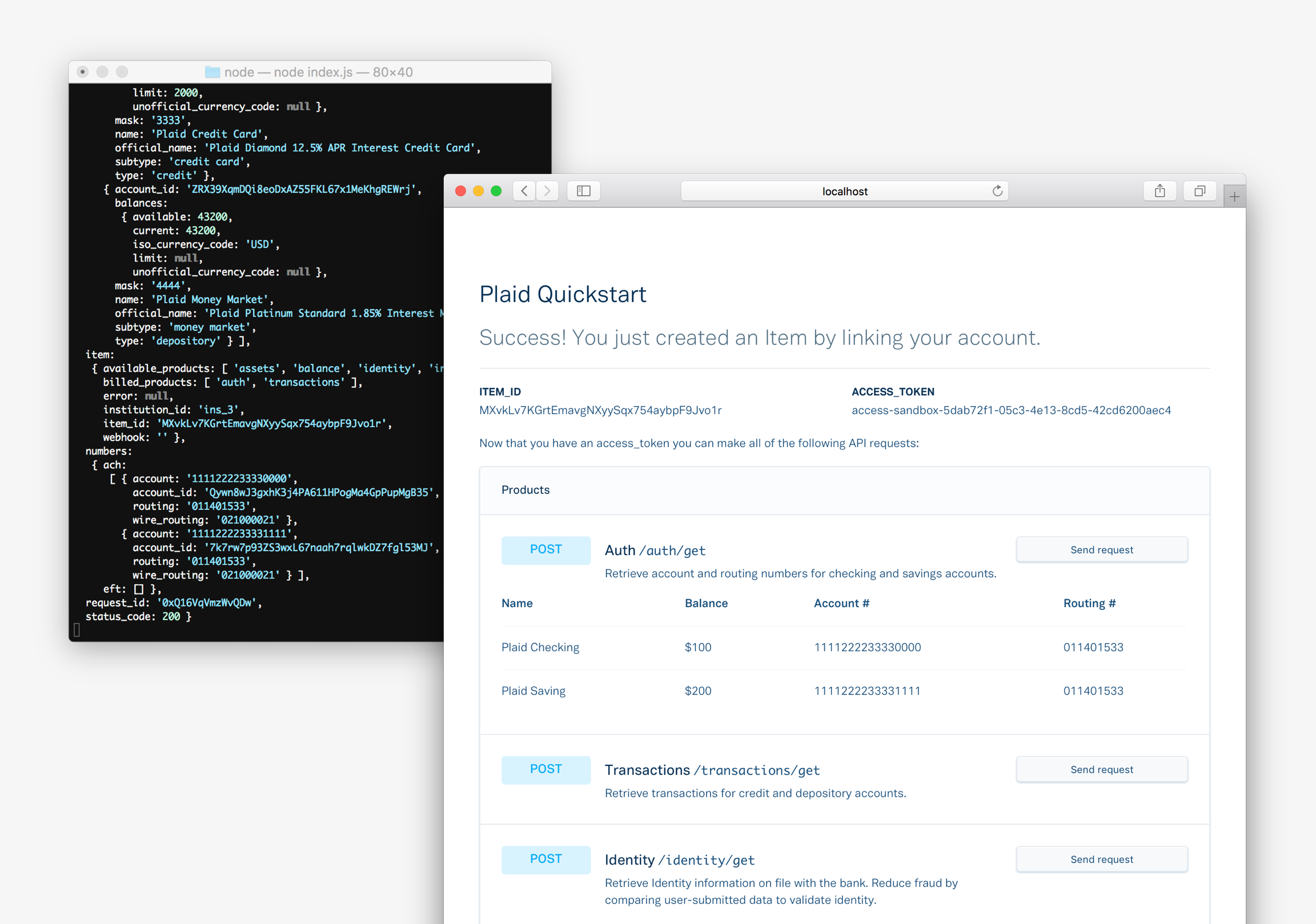Send the Auth /auth/get request
Screen dimensions: 1316x924
(x=1102, y=550)
